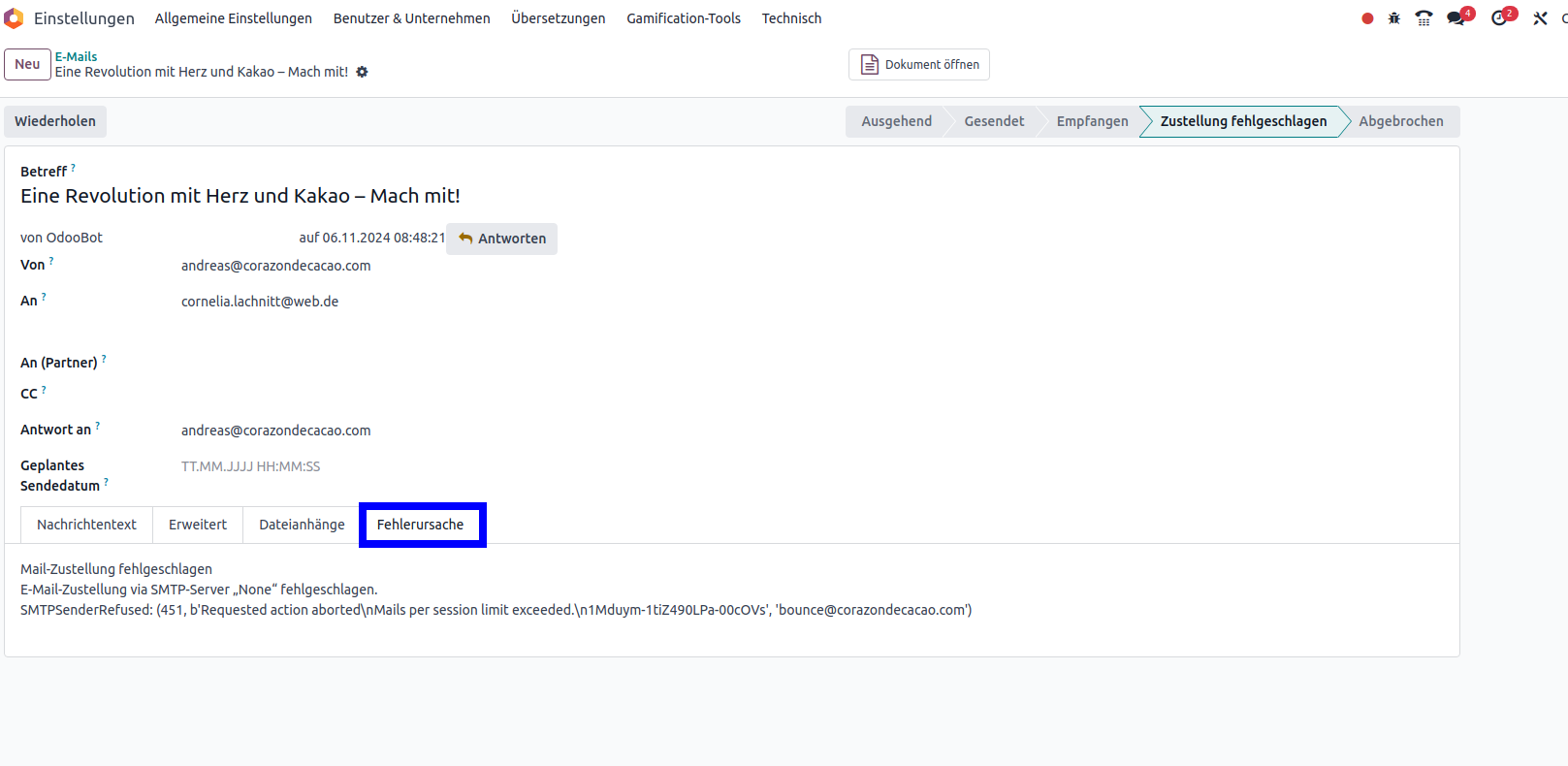Screen dimensions: 1568x766
Task: Click the Wiederholen button
Action: (x=55, y=121)
